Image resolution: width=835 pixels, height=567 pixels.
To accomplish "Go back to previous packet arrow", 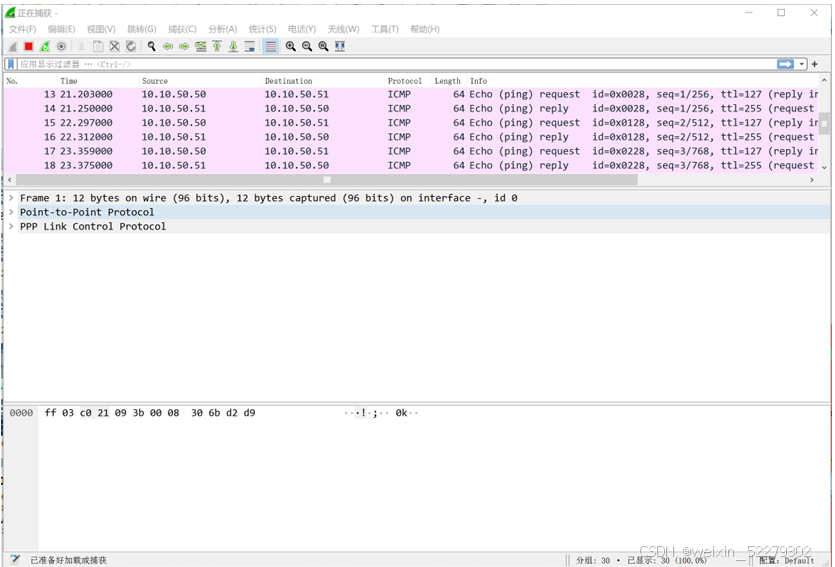I will coord(168,46).
